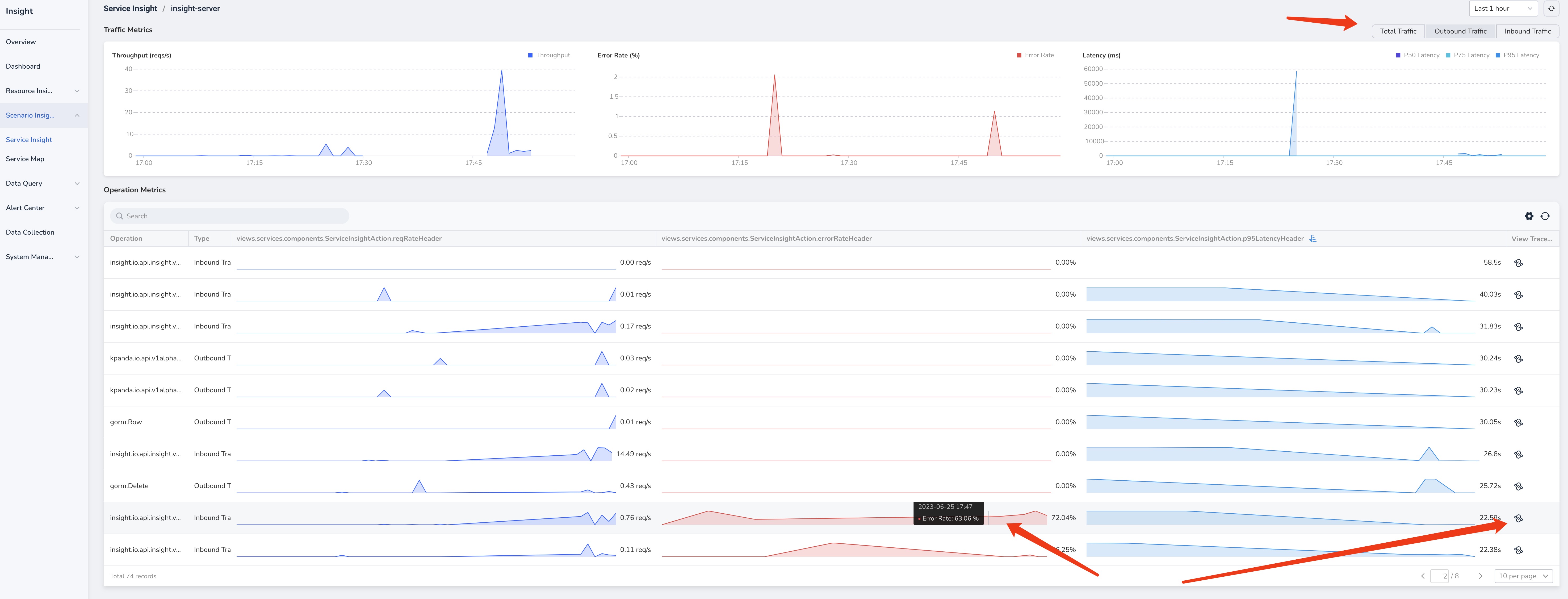
Task: Click the 14.49 req/s value
Action: [x=633, y=454]
